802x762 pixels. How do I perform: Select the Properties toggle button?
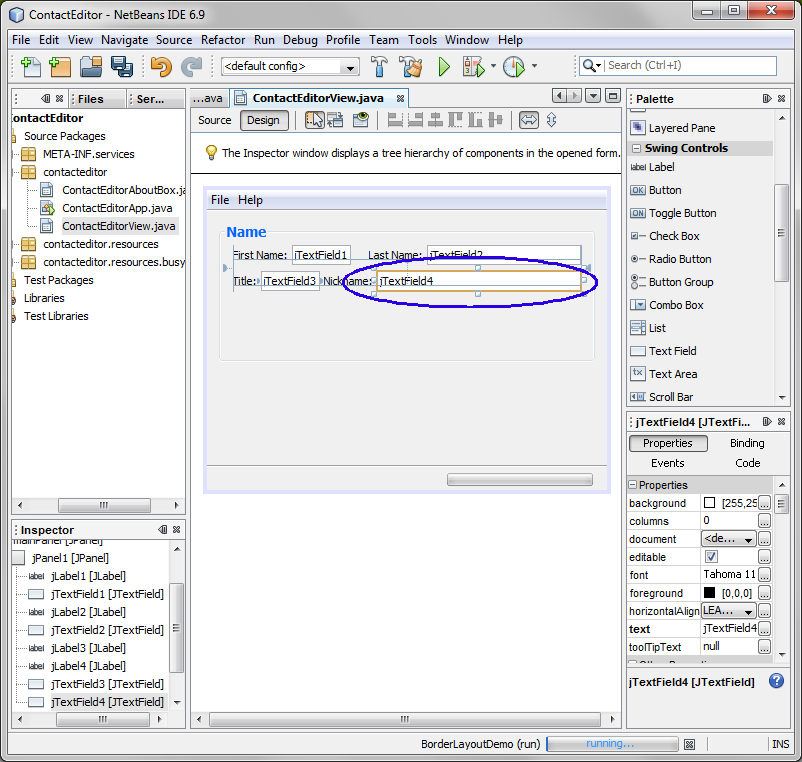point(668,443)
